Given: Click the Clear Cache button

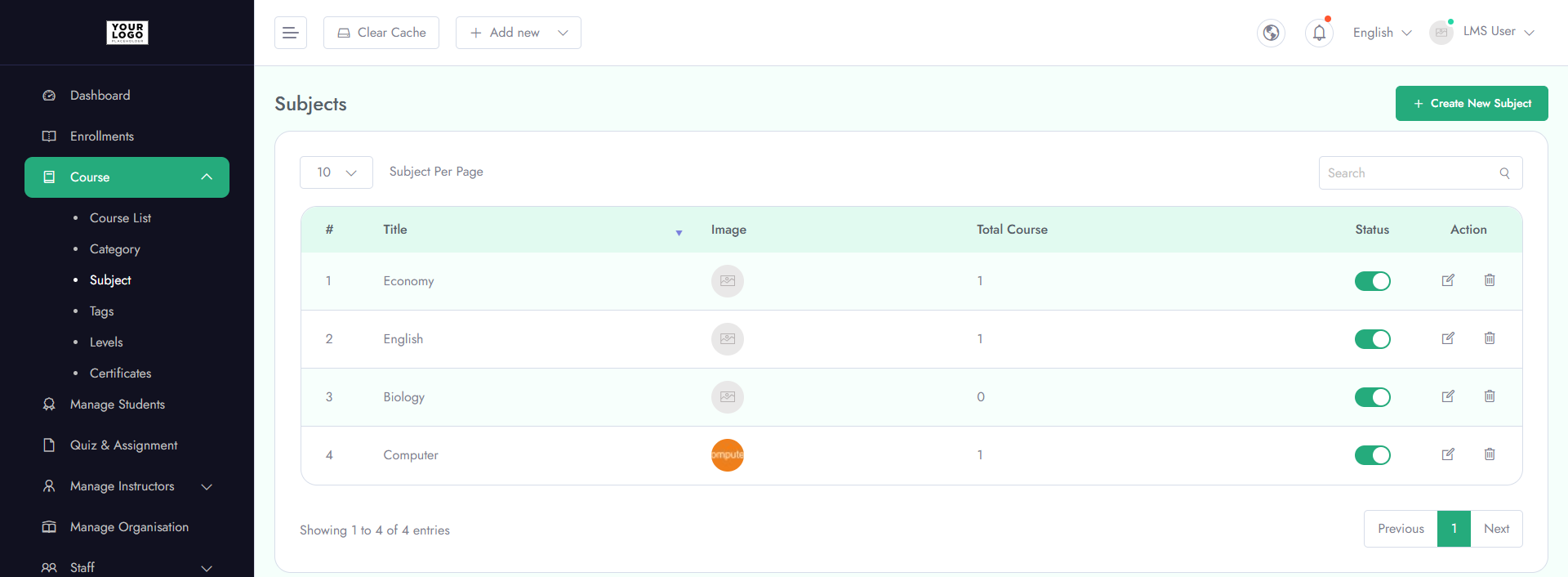Looking at the screenshot, I should (x=381, y=33).
